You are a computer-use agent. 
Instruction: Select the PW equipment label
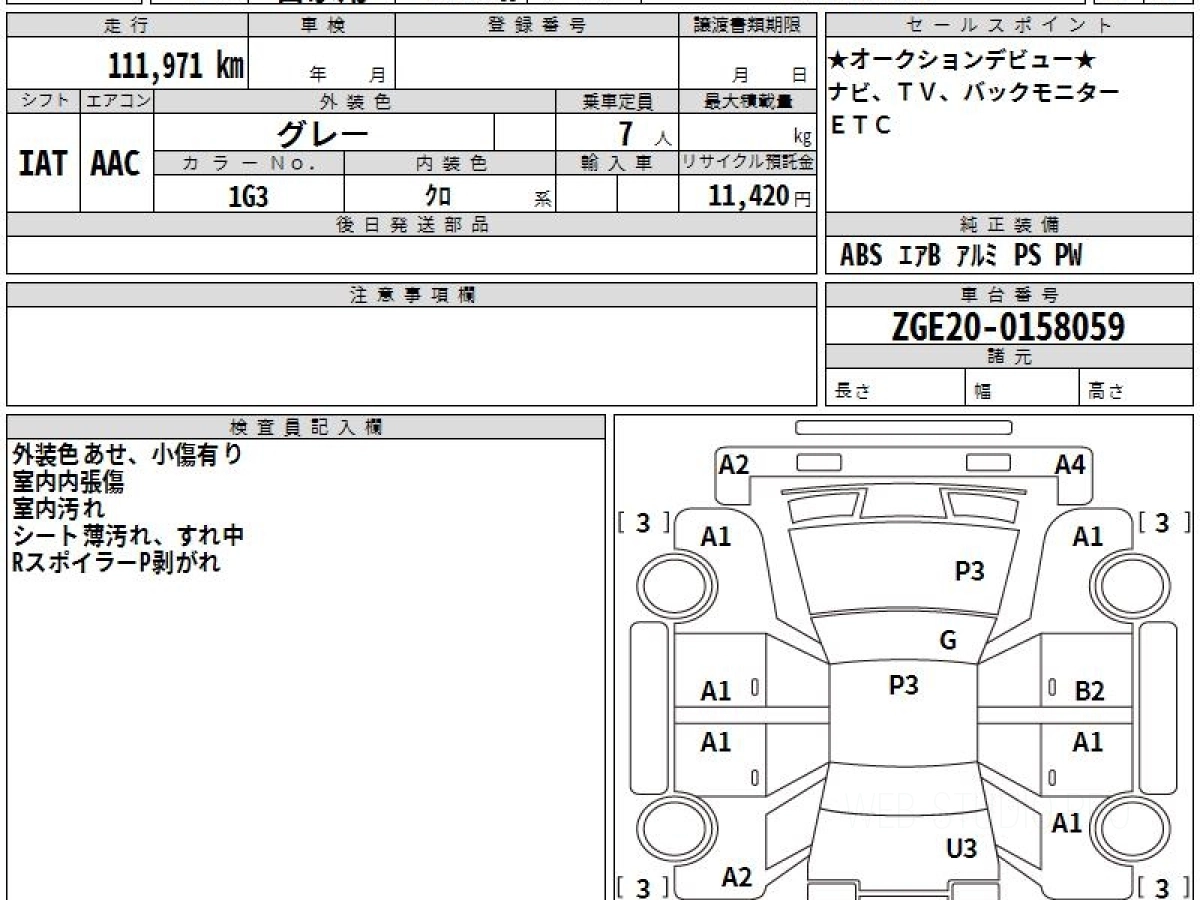pos(1069,256)
